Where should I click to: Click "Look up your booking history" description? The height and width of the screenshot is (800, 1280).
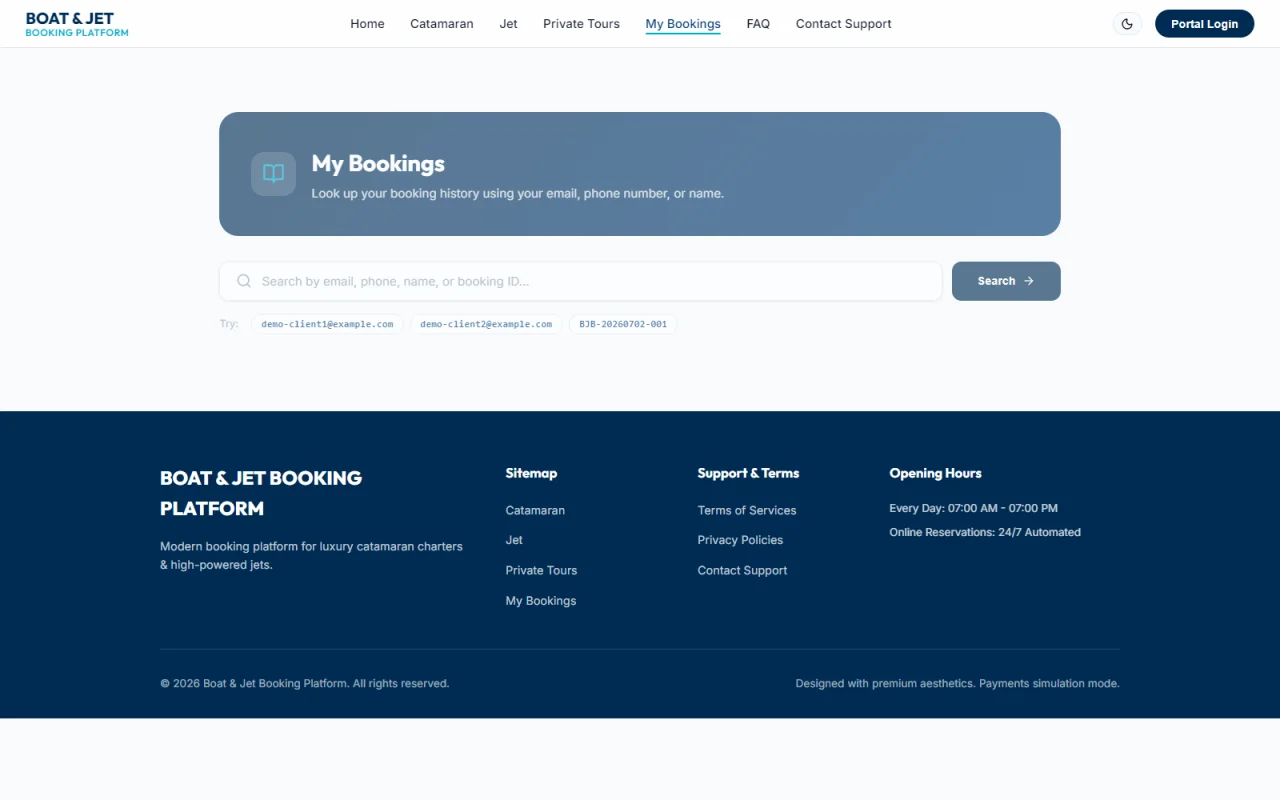tap(517, 193)
